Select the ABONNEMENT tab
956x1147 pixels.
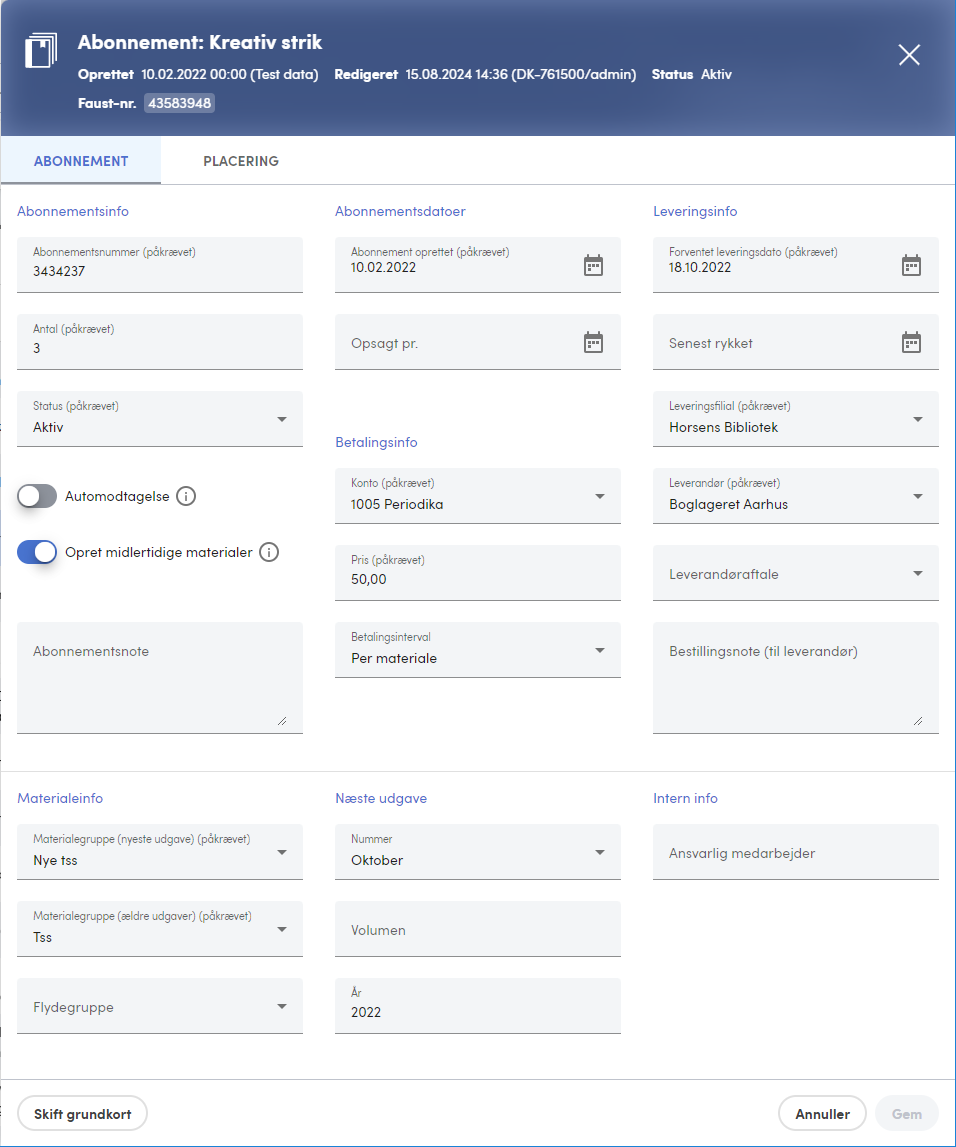[x=81, y=161]
